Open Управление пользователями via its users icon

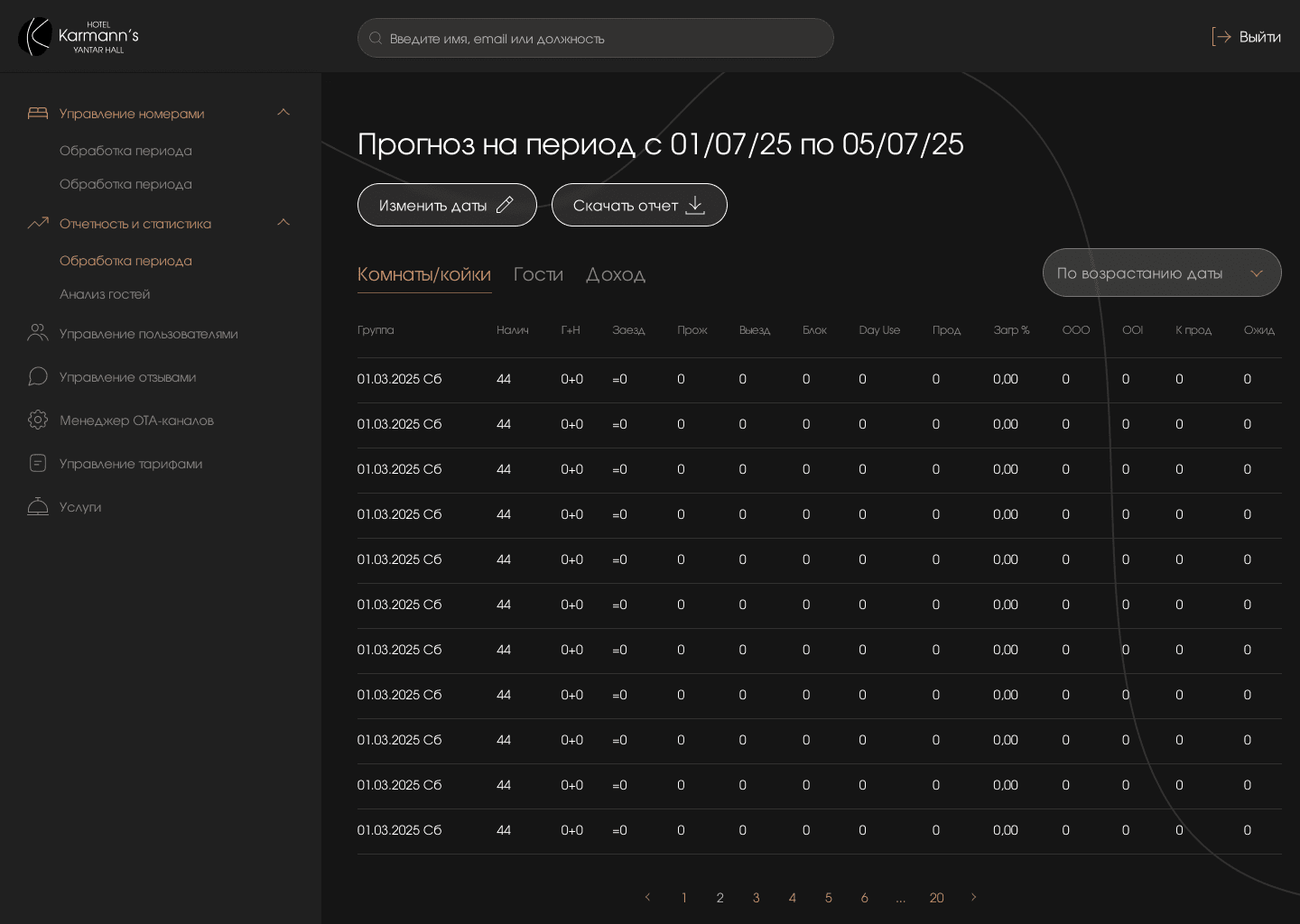[38, 333]
